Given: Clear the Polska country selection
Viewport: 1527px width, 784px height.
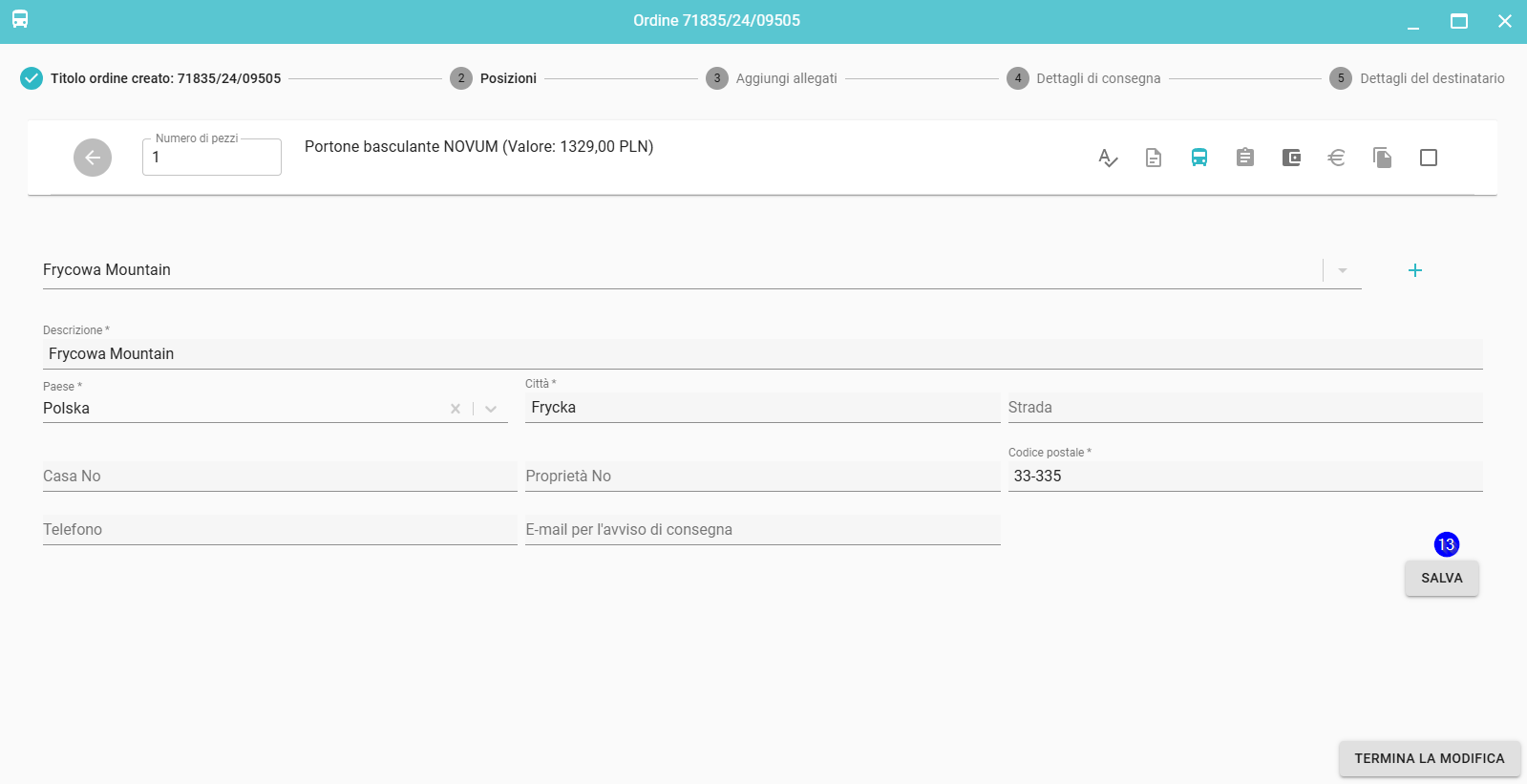Looking at the screenshot, I should click(x=456, y=409).
